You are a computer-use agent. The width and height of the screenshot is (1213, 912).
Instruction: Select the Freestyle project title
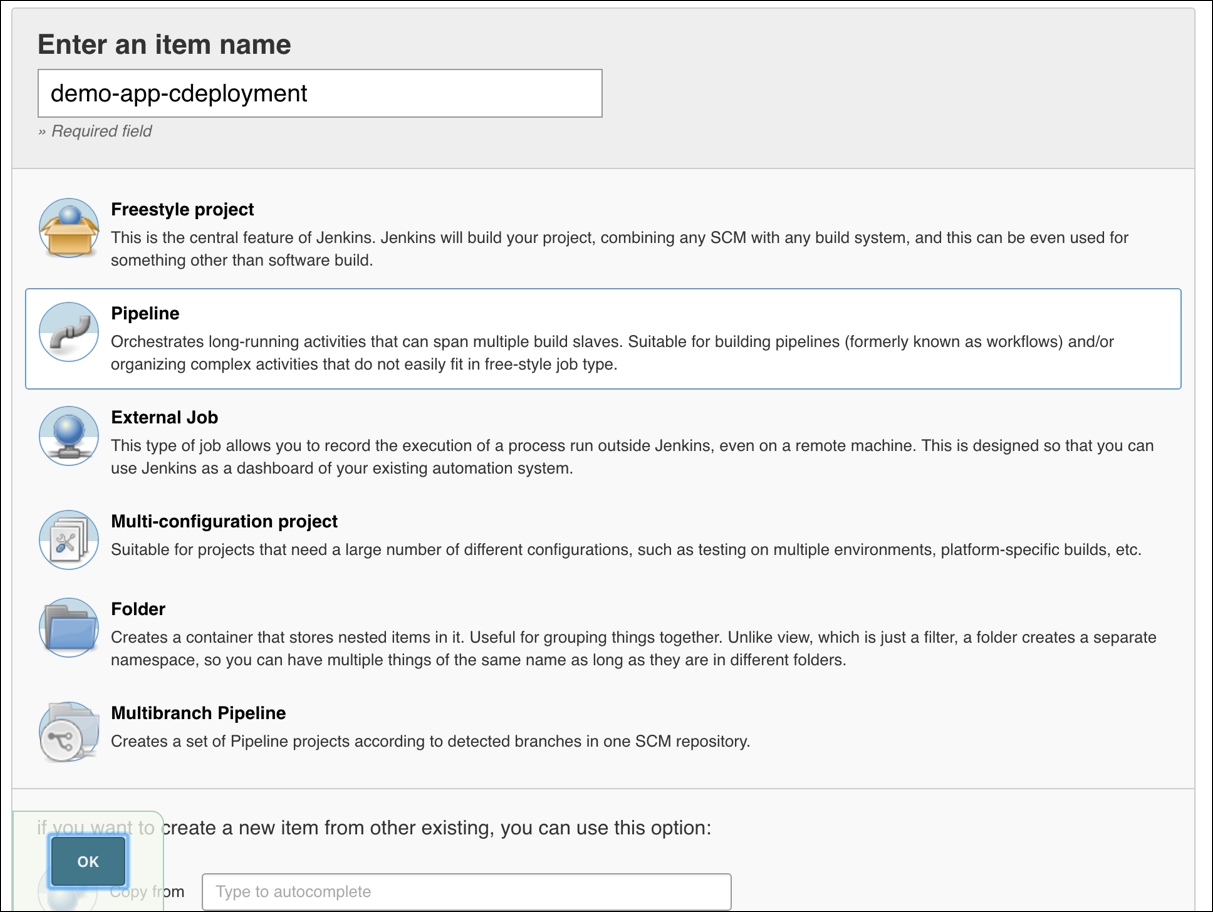(182, 209)
